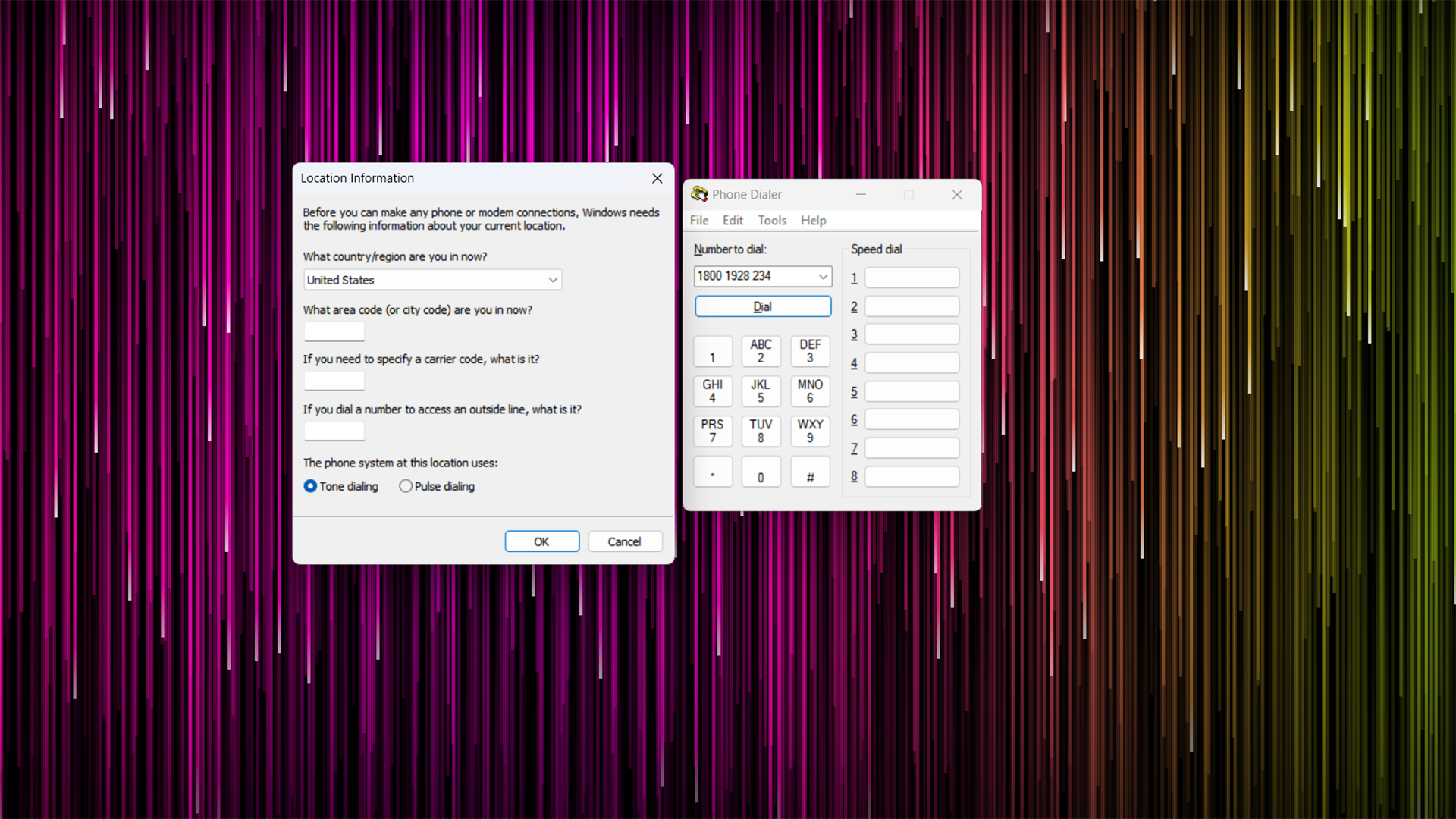Select Pulse dialing option
1456x819 pixels.
437,486
